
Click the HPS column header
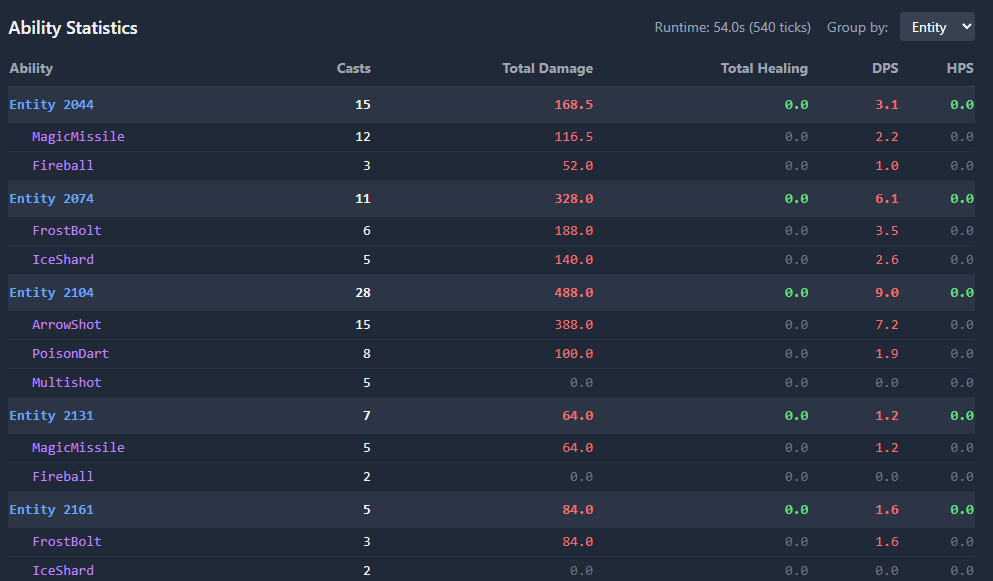click(x=960, y=68)
